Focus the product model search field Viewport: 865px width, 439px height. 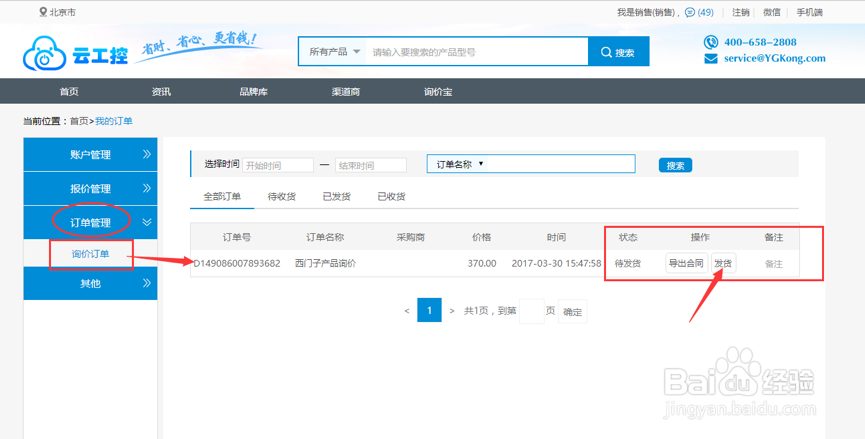coord(477,52)
